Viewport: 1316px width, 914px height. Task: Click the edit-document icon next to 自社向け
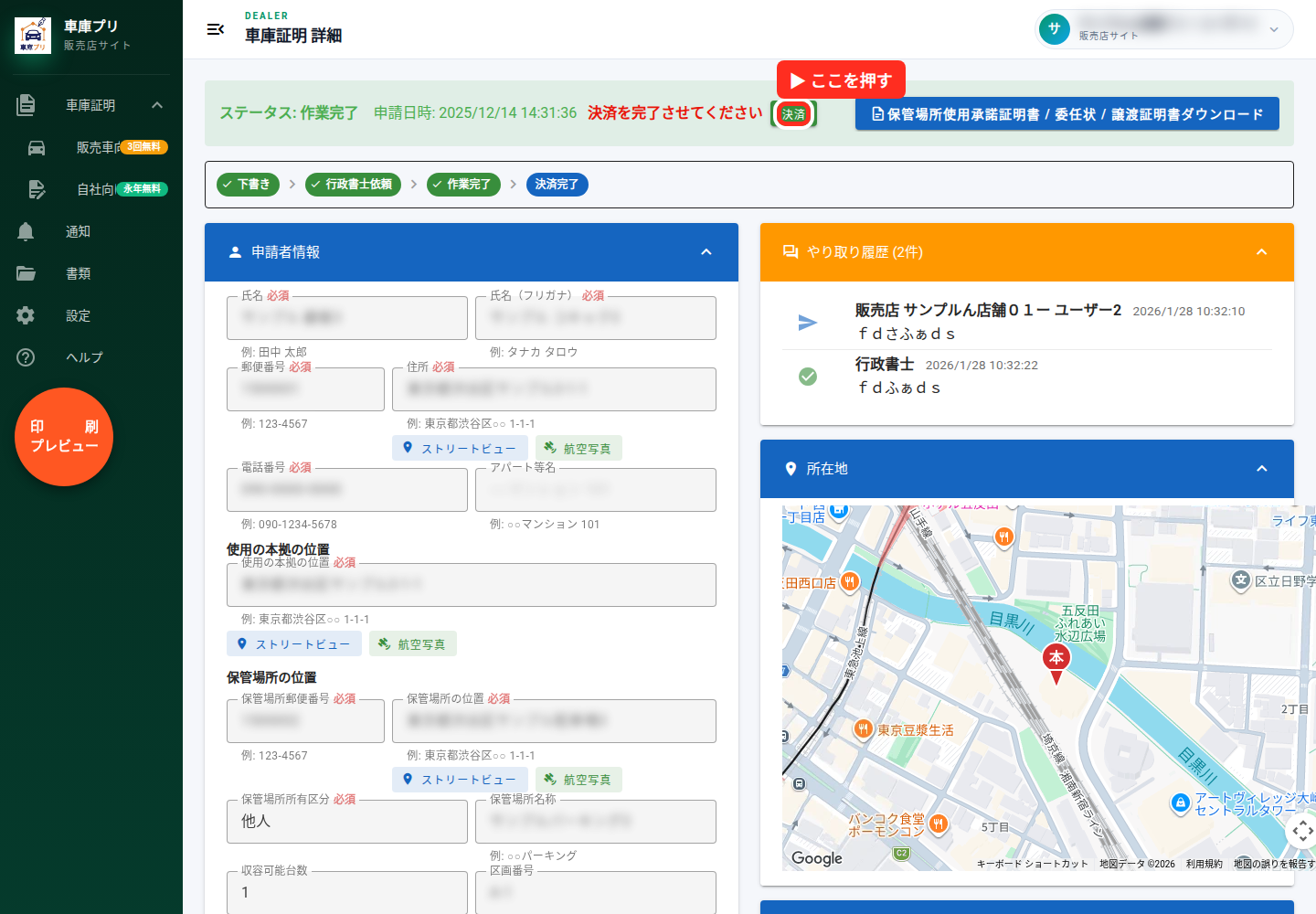tap(37, 189)
